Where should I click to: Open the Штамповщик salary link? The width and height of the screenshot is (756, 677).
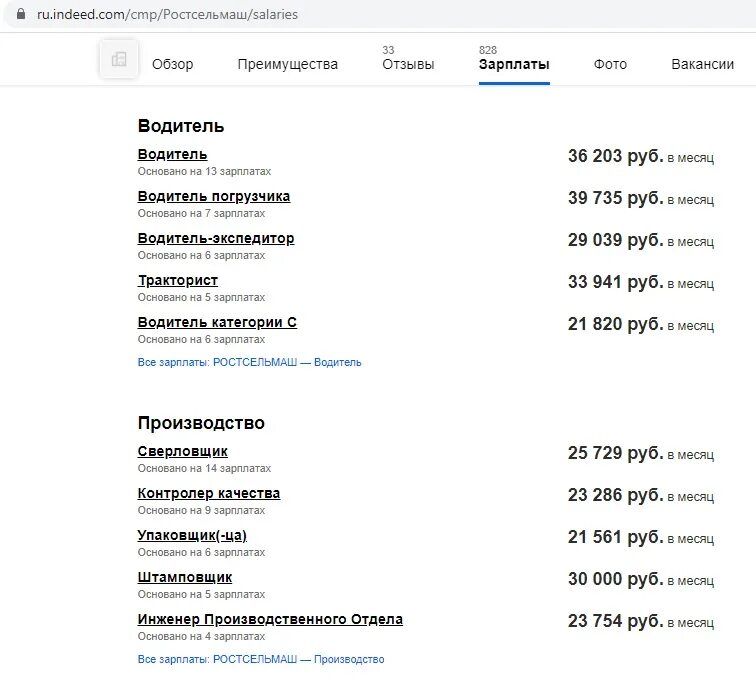tap(185, 577)
